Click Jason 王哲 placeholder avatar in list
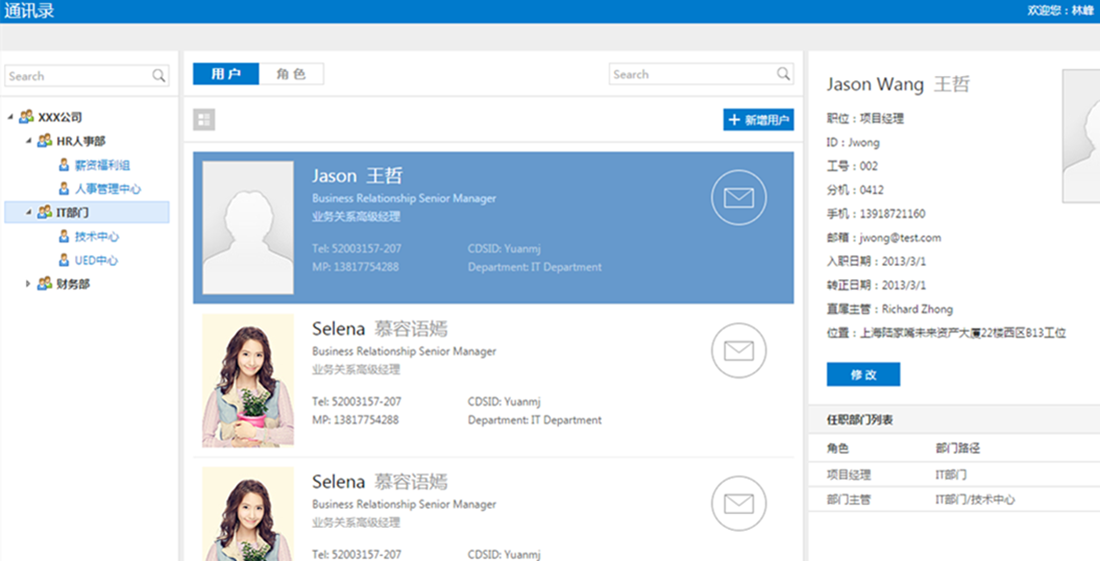This screenshot has height=561, width=1100. [x=248, y=228]
